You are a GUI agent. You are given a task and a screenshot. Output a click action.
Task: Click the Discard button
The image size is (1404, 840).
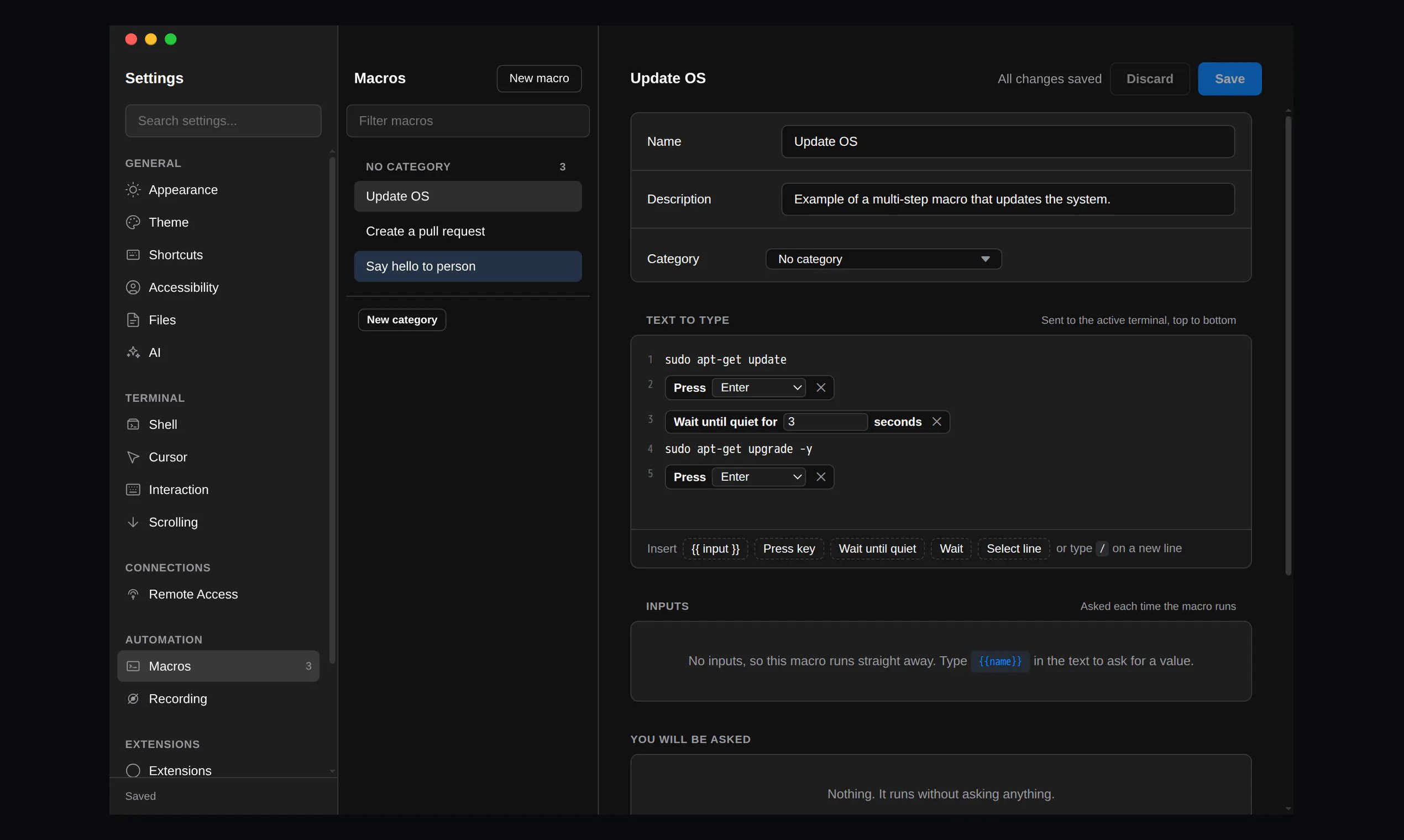(1149, 79)
